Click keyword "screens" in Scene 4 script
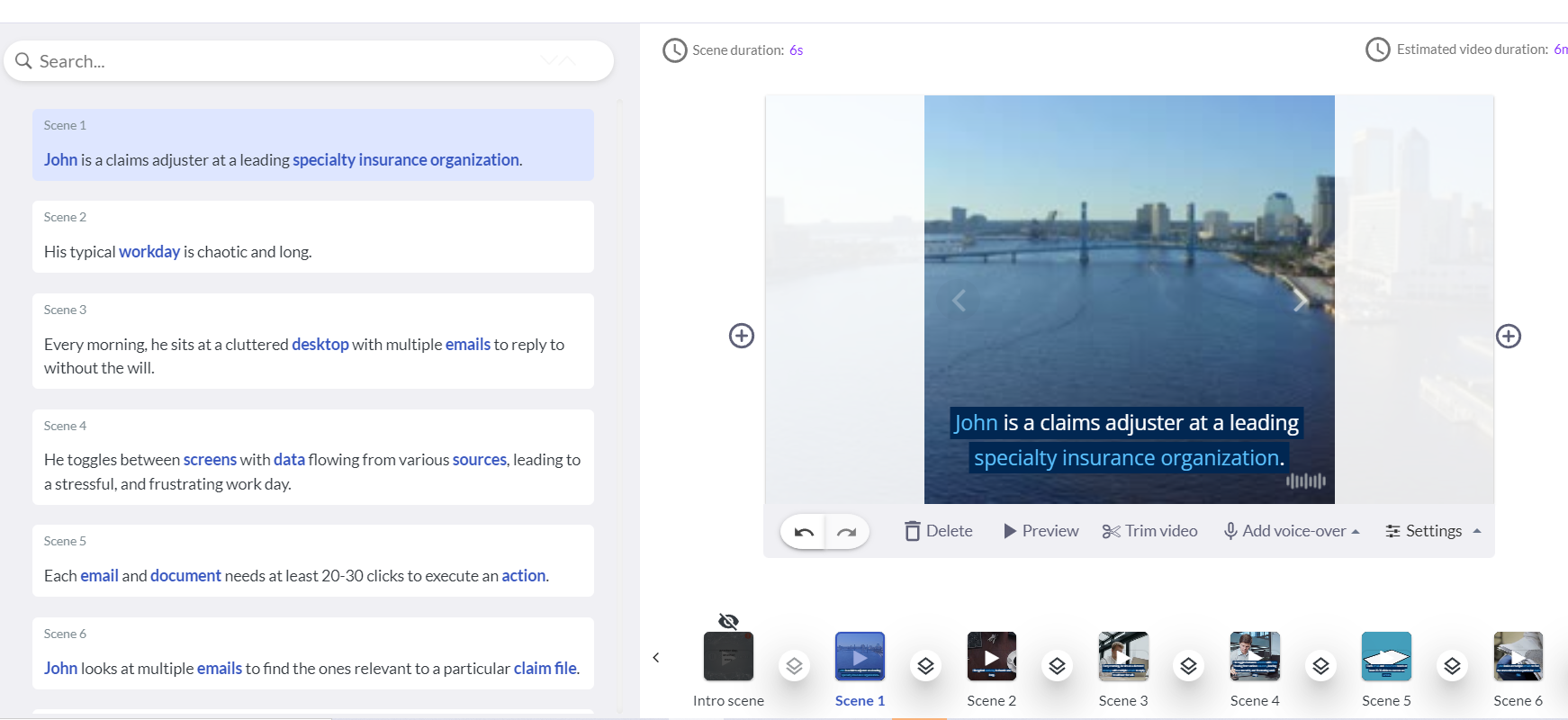Viewport: 1568px width, 720px height. [210, 460]
